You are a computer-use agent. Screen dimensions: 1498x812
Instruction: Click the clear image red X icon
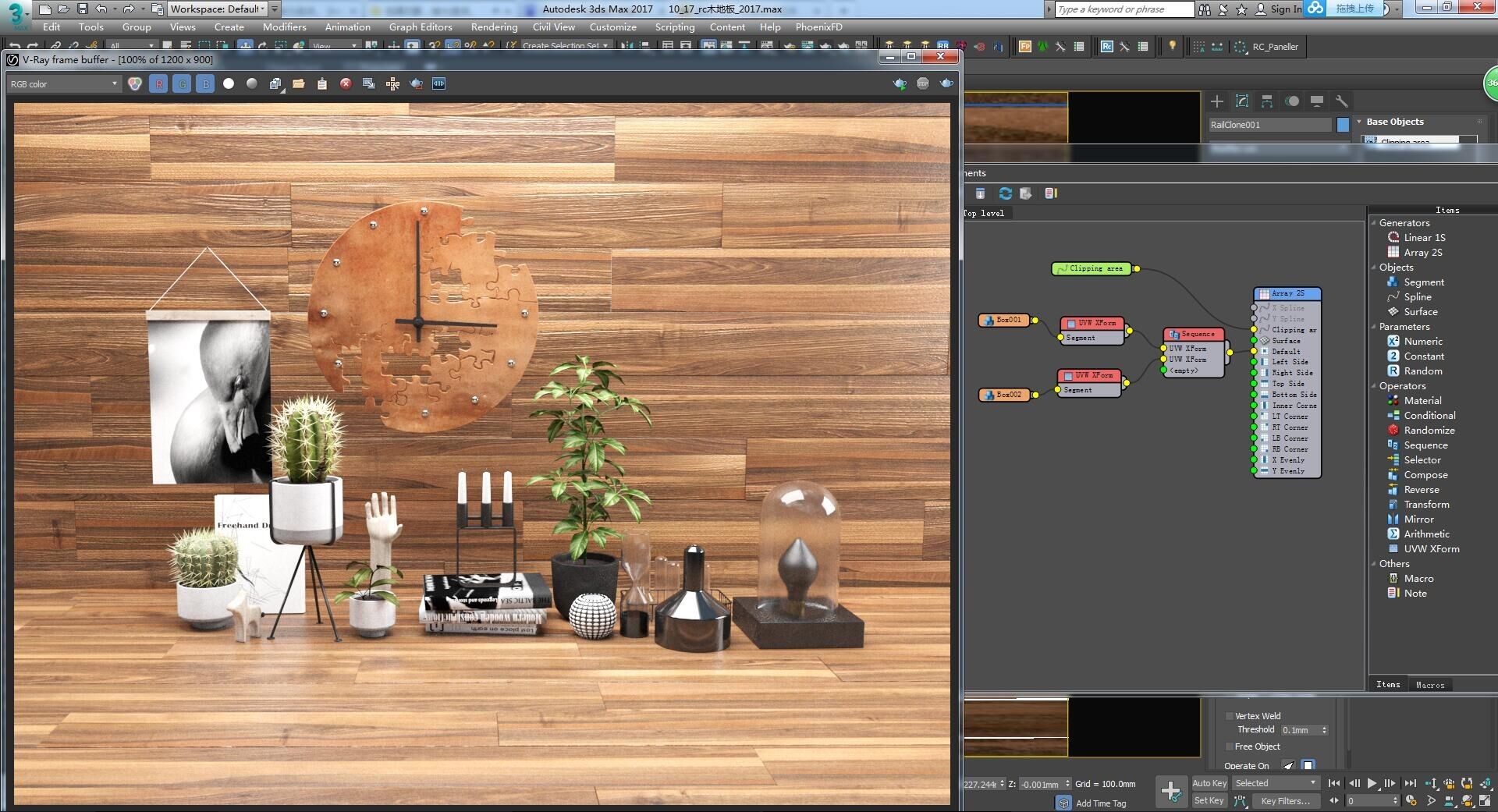346,83
